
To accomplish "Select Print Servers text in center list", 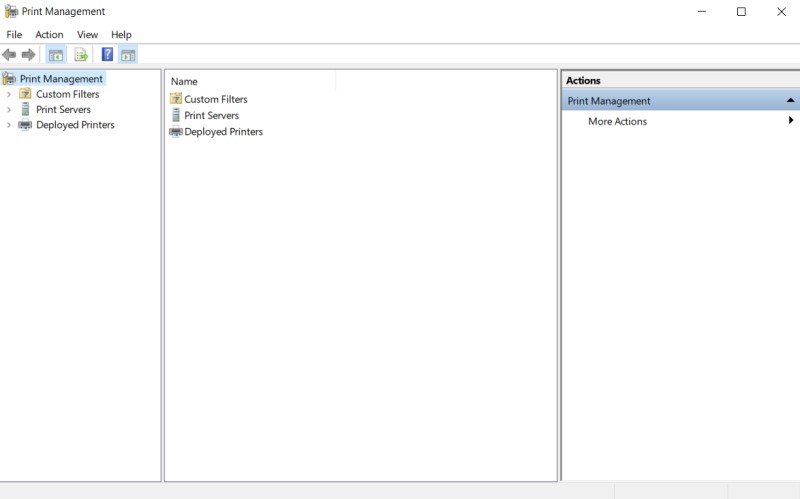I will click(211, 115).
